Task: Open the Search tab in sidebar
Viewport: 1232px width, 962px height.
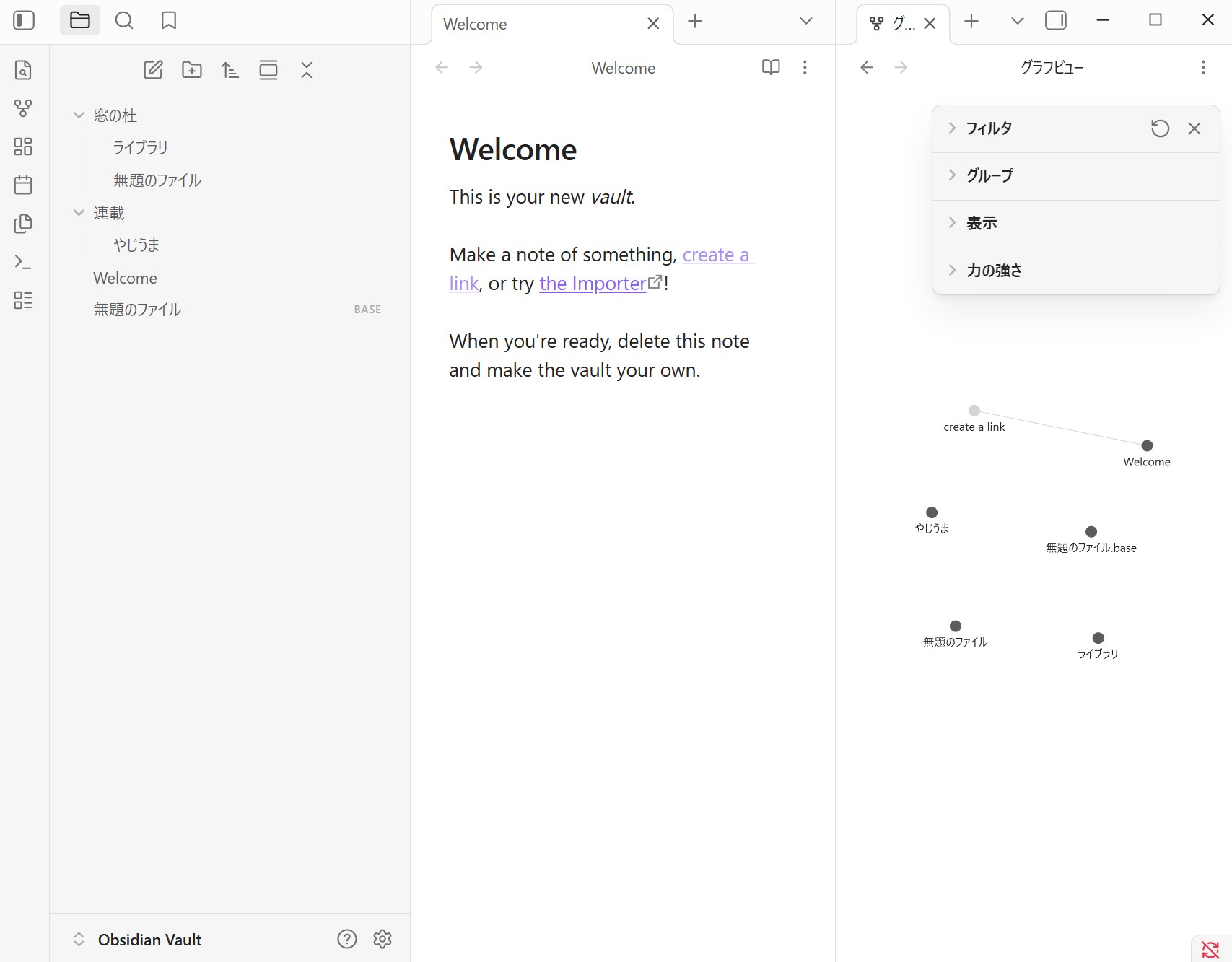Action: (124, 20)
